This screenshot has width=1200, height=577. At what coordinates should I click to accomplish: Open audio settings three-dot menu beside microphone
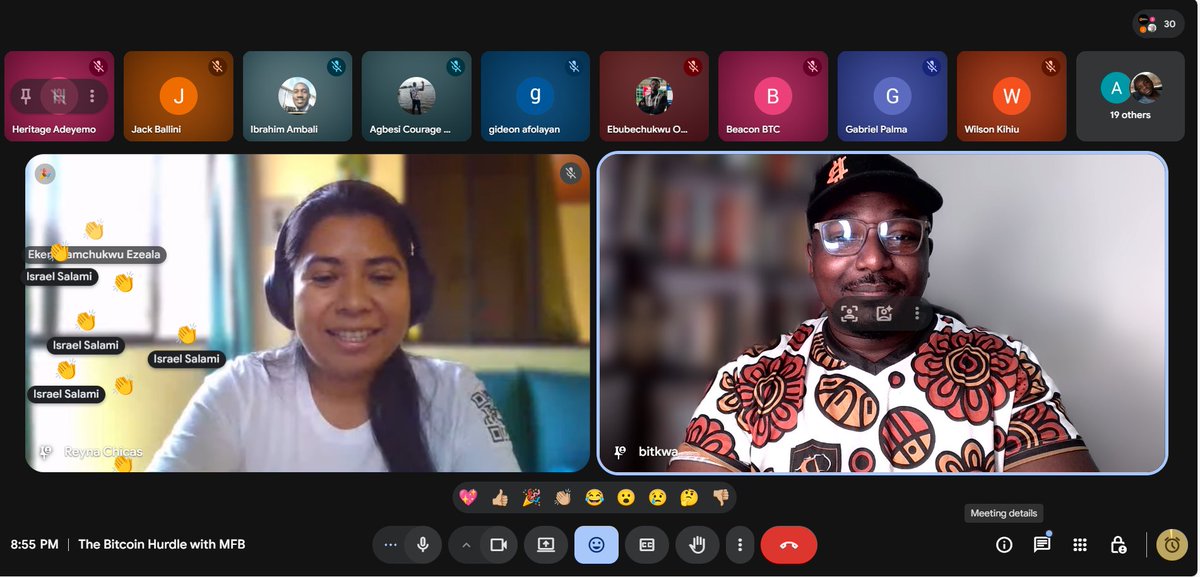coord(390,545)
